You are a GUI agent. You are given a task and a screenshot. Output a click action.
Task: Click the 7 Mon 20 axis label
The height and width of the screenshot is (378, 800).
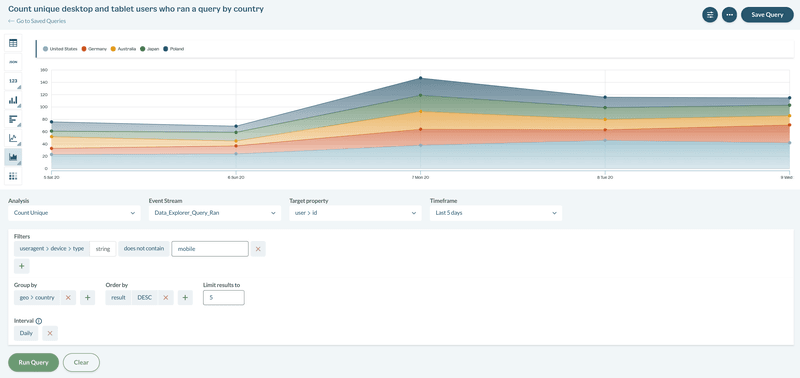(x=420, y=178)
